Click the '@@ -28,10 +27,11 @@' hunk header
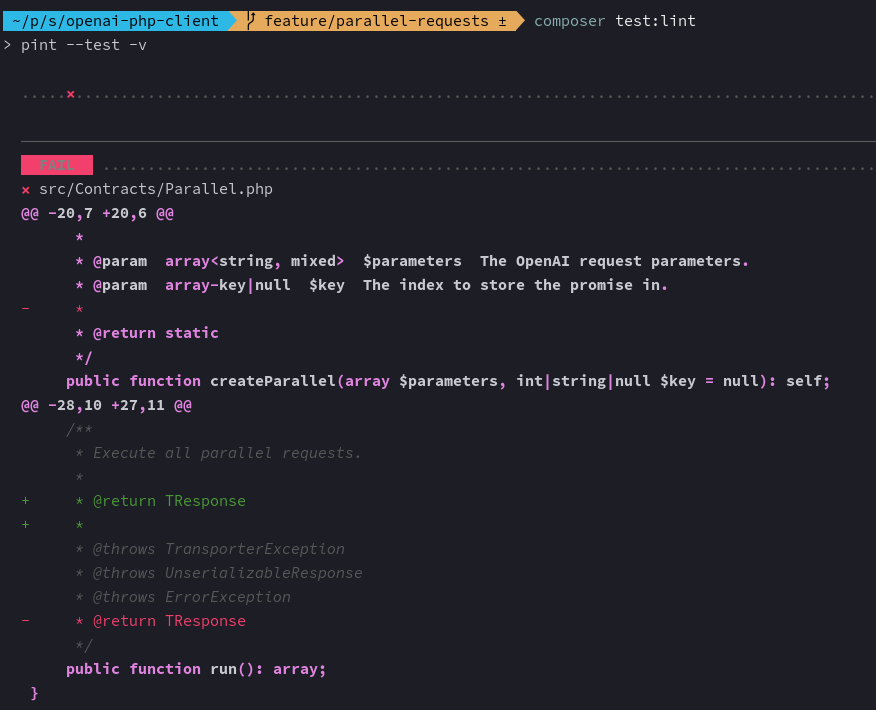Viewport: 876px width, 710px height. (x=106, y=405)
